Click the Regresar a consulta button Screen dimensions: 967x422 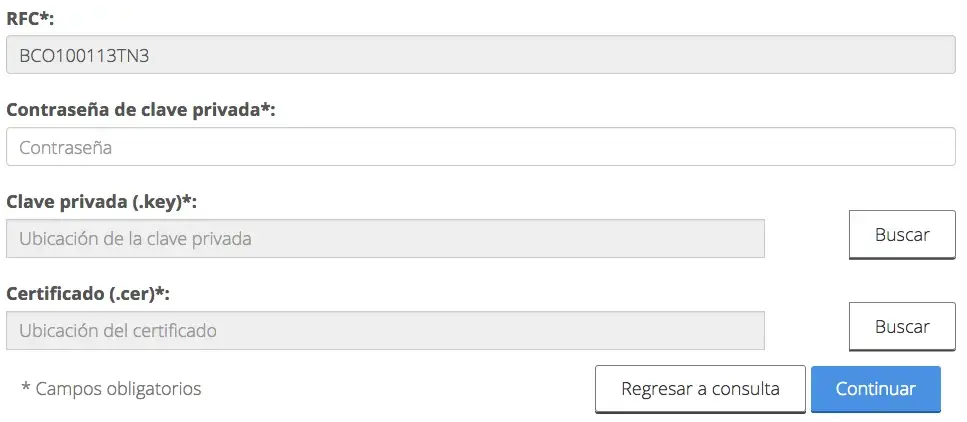click(700, 389)
